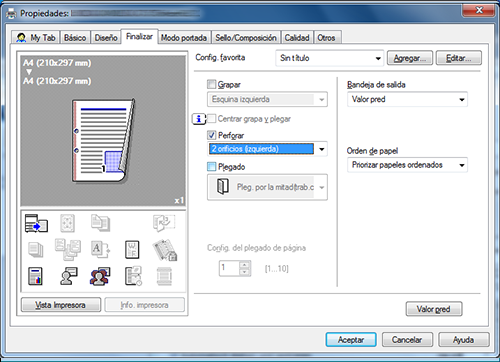The width and height of the screenshot is (500, 362).
Task: Click the page icon with W and R
Action: [x=132, y=250]
